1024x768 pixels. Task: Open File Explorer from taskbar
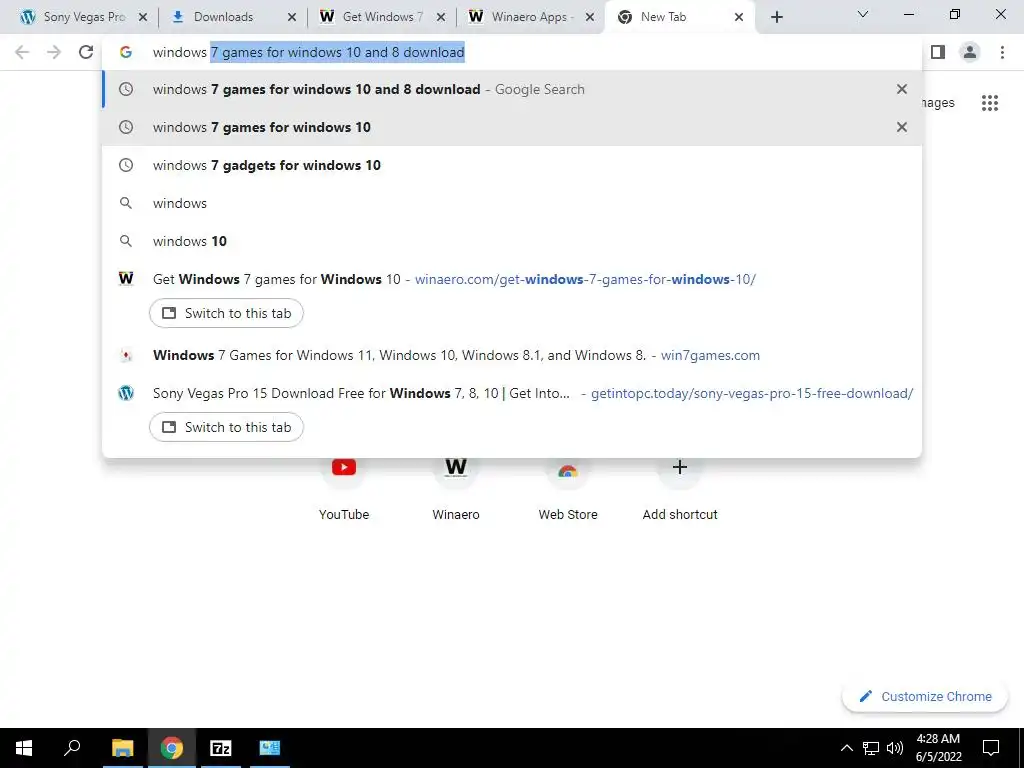122,748
